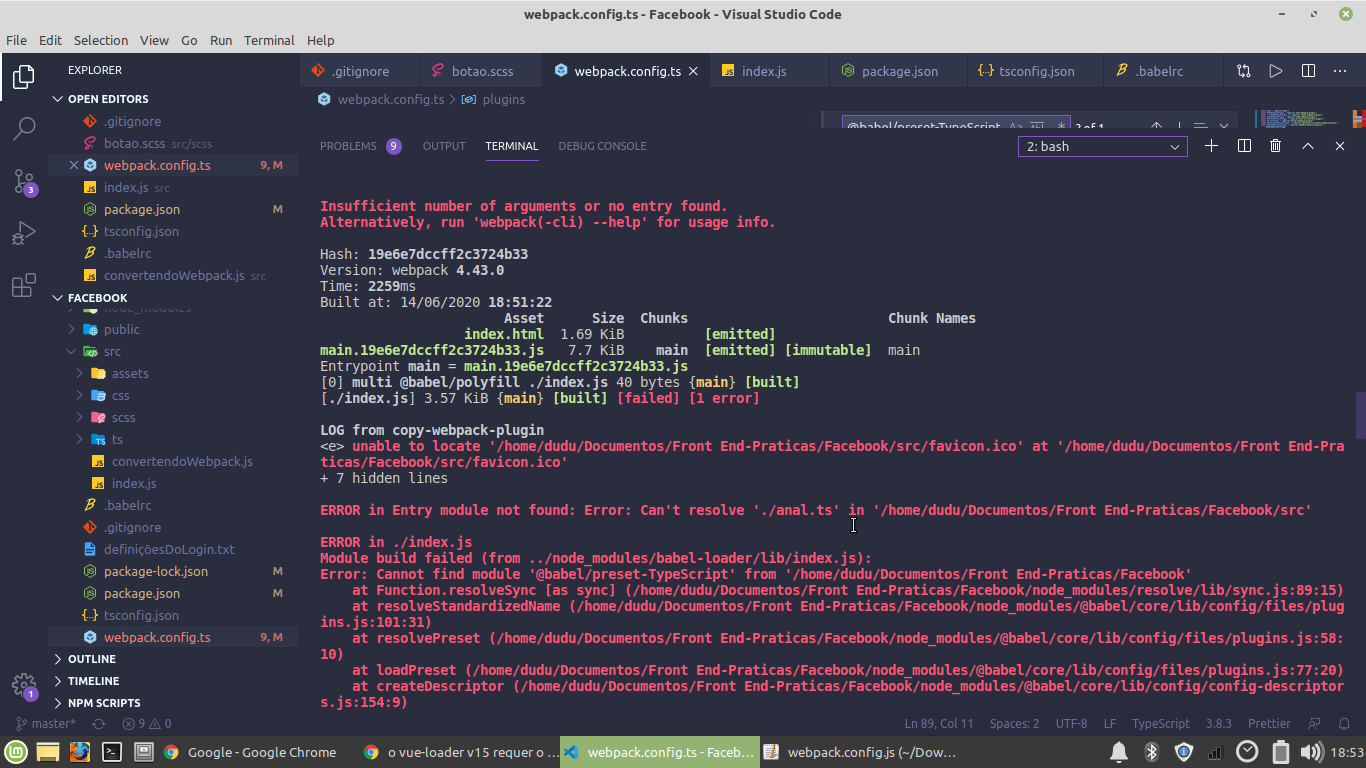Open the Linux Mint start menu

coord(15,752)
